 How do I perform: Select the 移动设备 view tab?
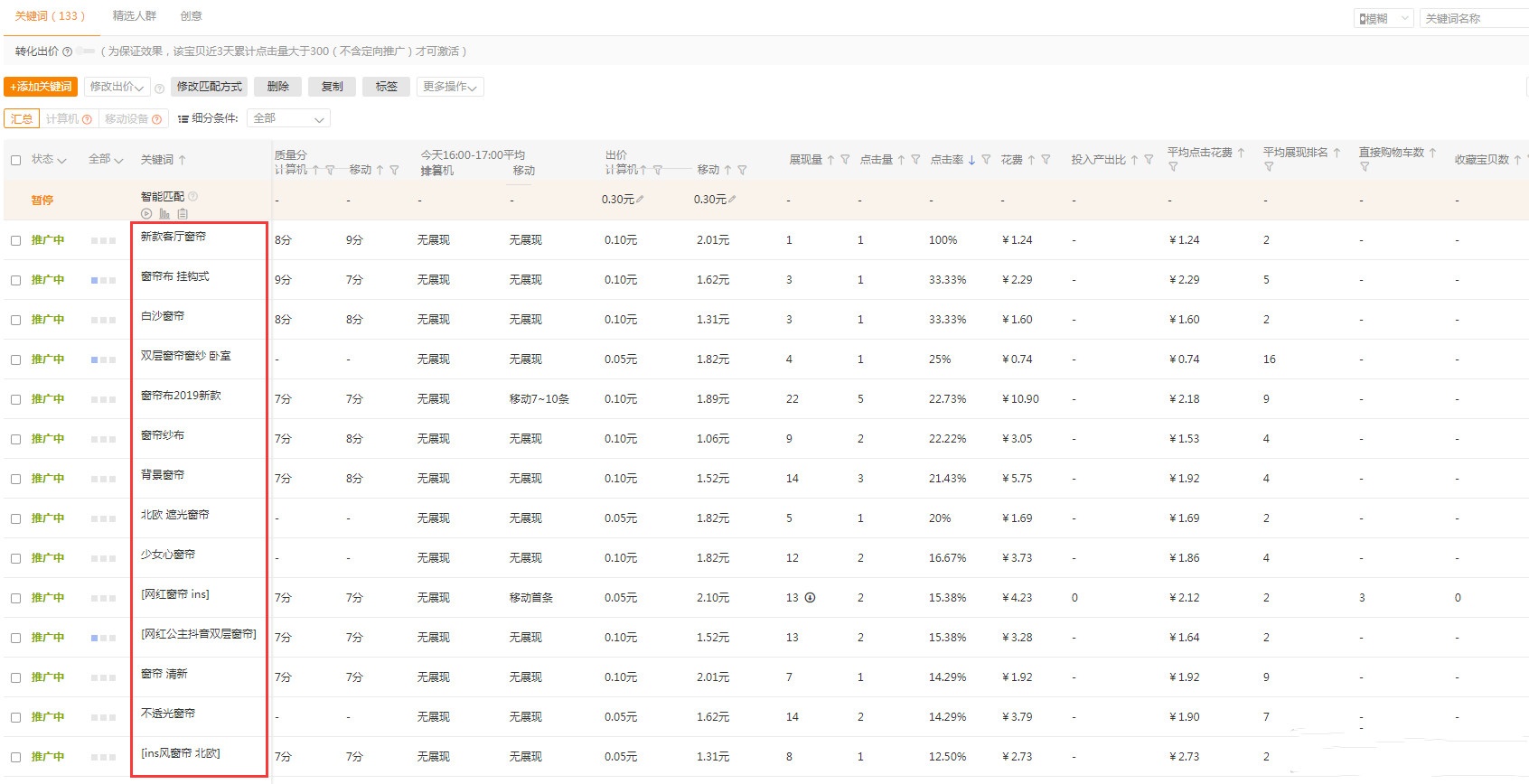pyautogui.click(x=133, y=119)
